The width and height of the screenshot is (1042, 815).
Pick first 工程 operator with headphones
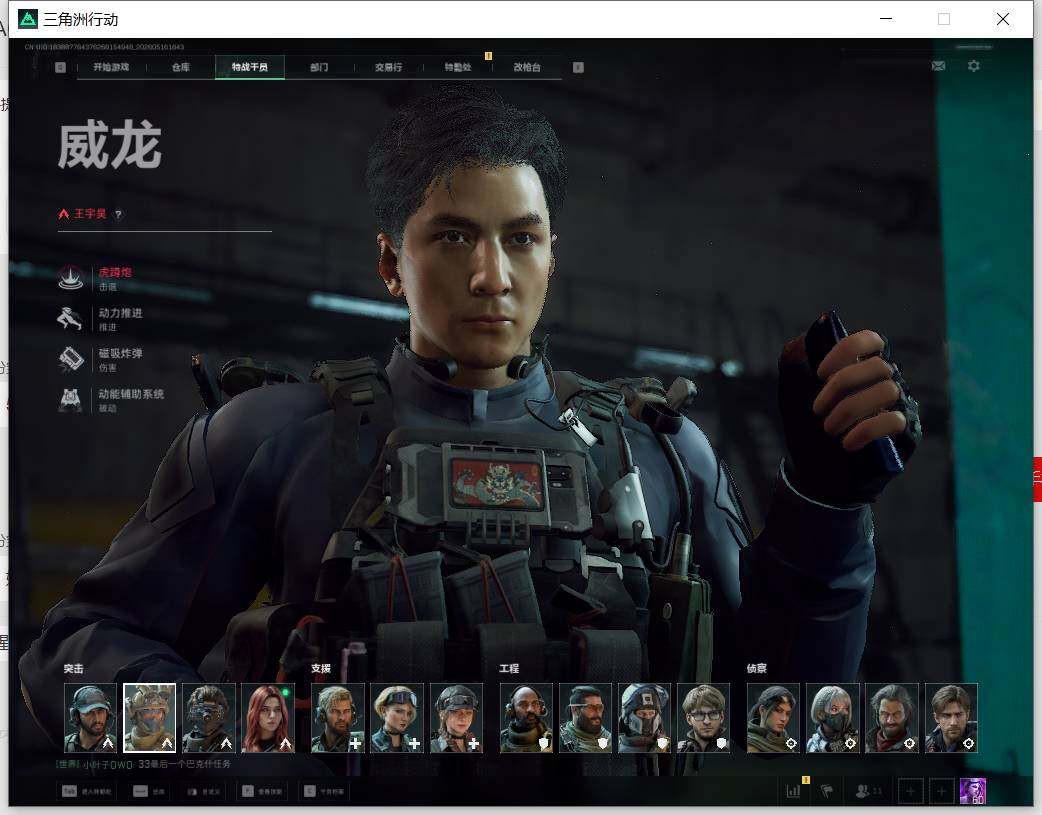click(526, 718)
